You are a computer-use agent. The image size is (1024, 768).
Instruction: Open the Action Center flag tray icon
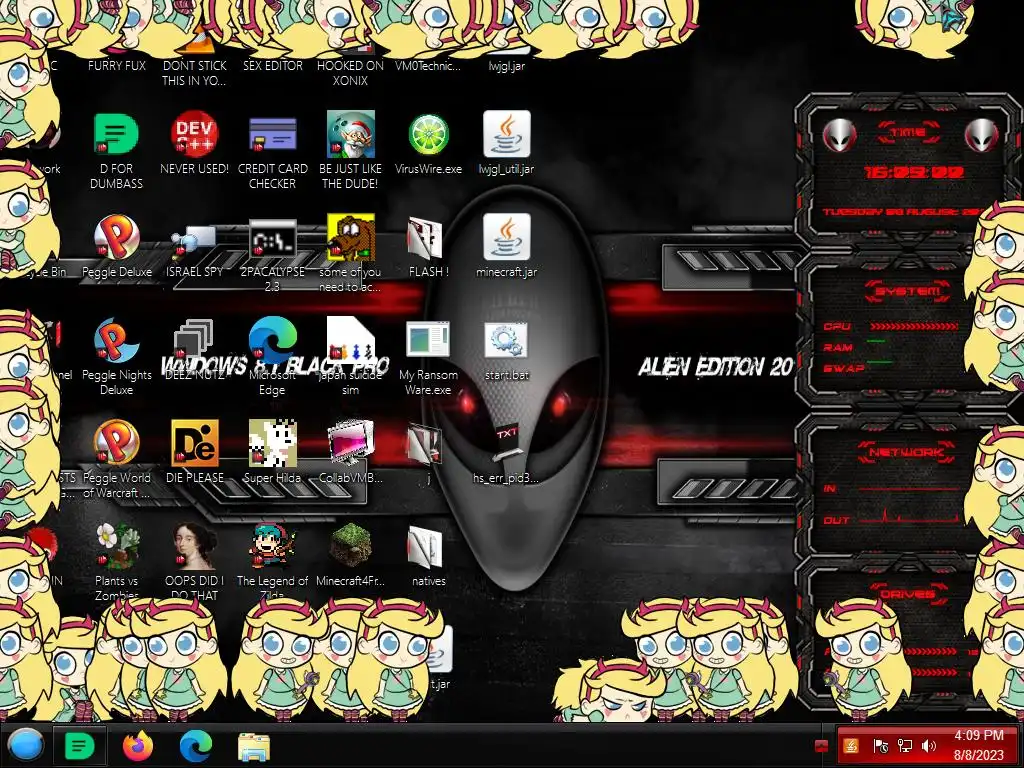tap(880, 746)
